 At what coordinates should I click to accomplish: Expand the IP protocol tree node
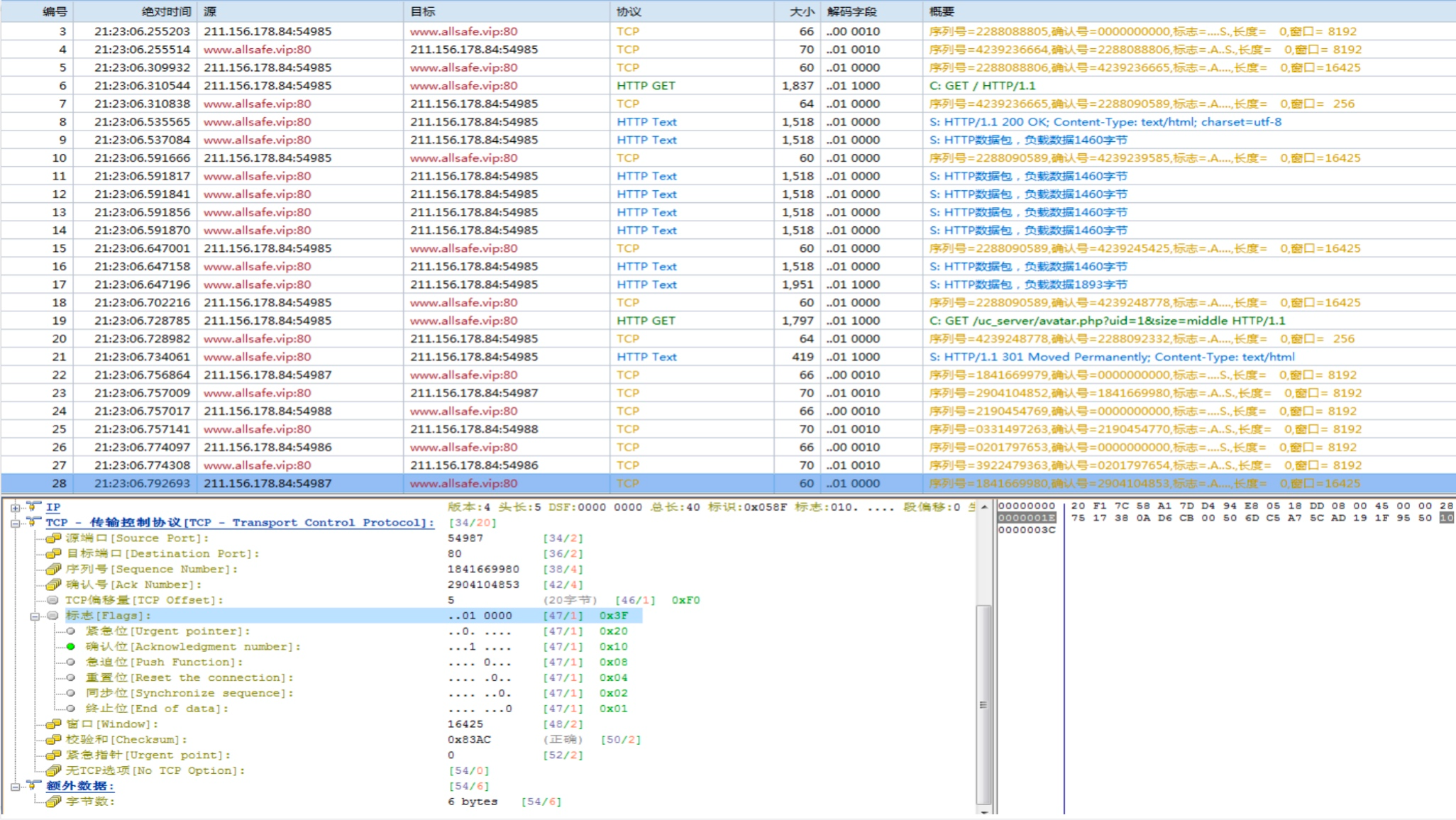click(x=15, y=508)
